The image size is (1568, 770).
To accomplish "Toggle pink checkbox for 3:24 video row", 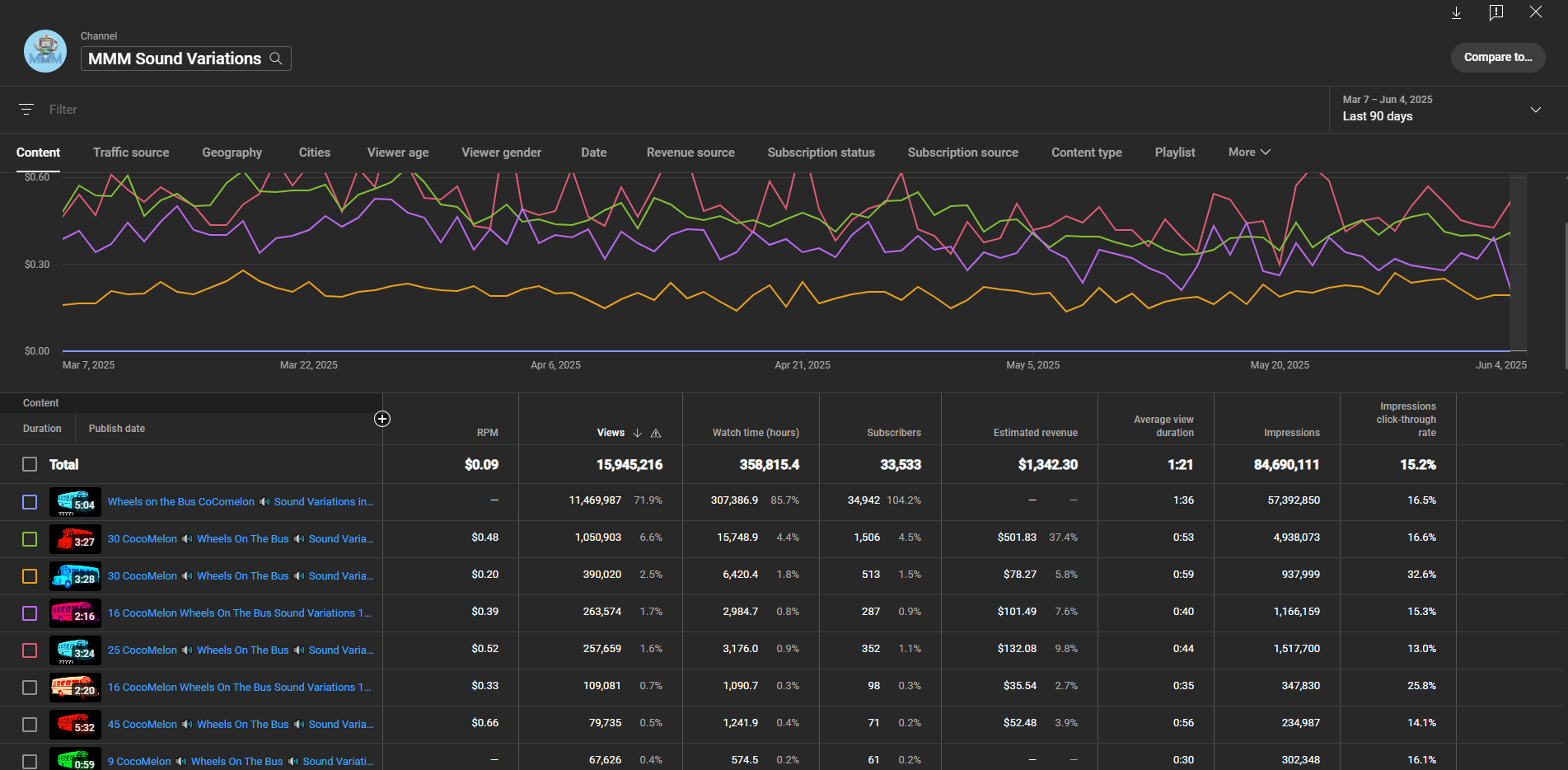I will pos(30,650).
